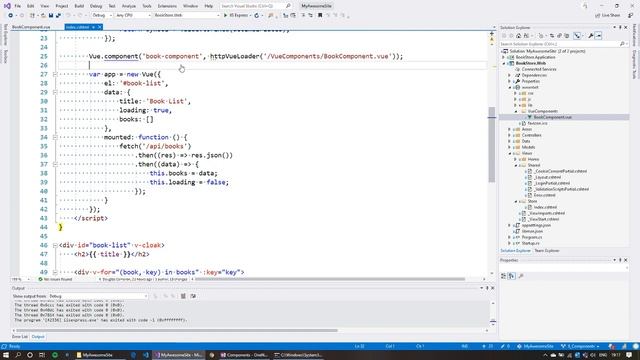Viewport: 640px width, 360px height.
Task: Click the browser refresh icon in toolbar
Action: (256, 15)
